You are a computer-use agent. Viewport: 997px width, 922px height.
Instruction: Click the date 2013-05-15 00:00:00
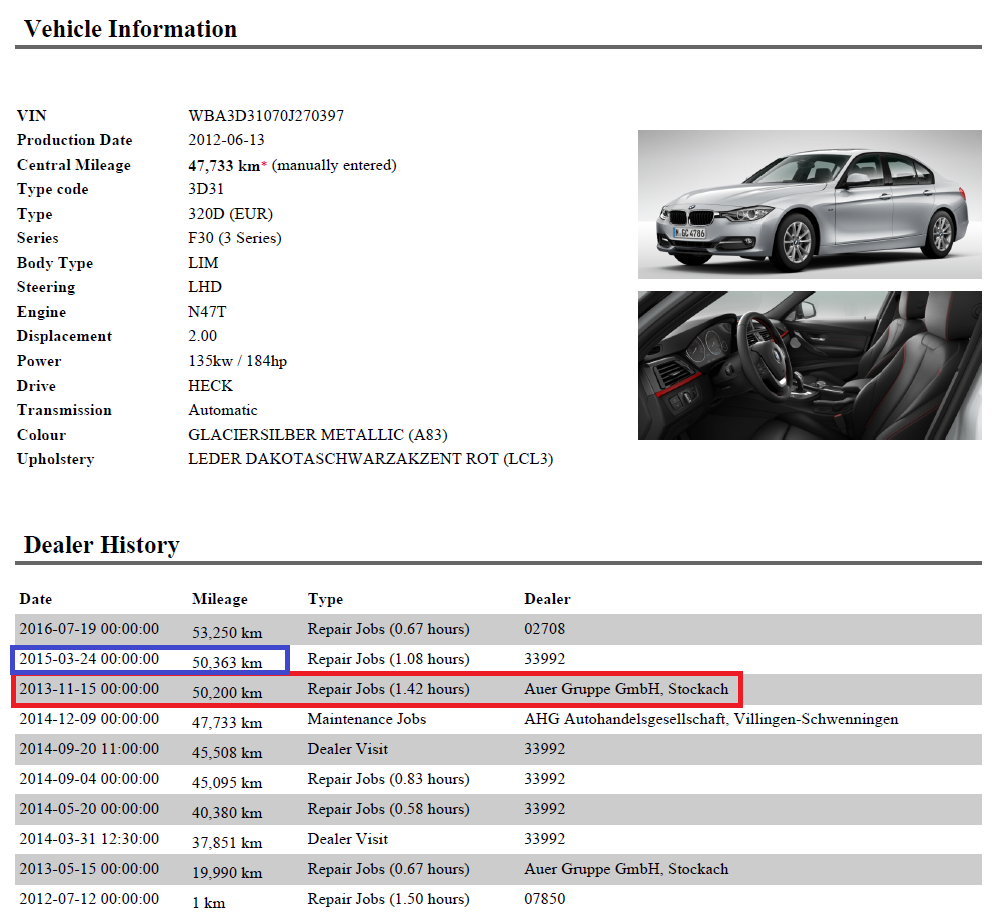89,869
